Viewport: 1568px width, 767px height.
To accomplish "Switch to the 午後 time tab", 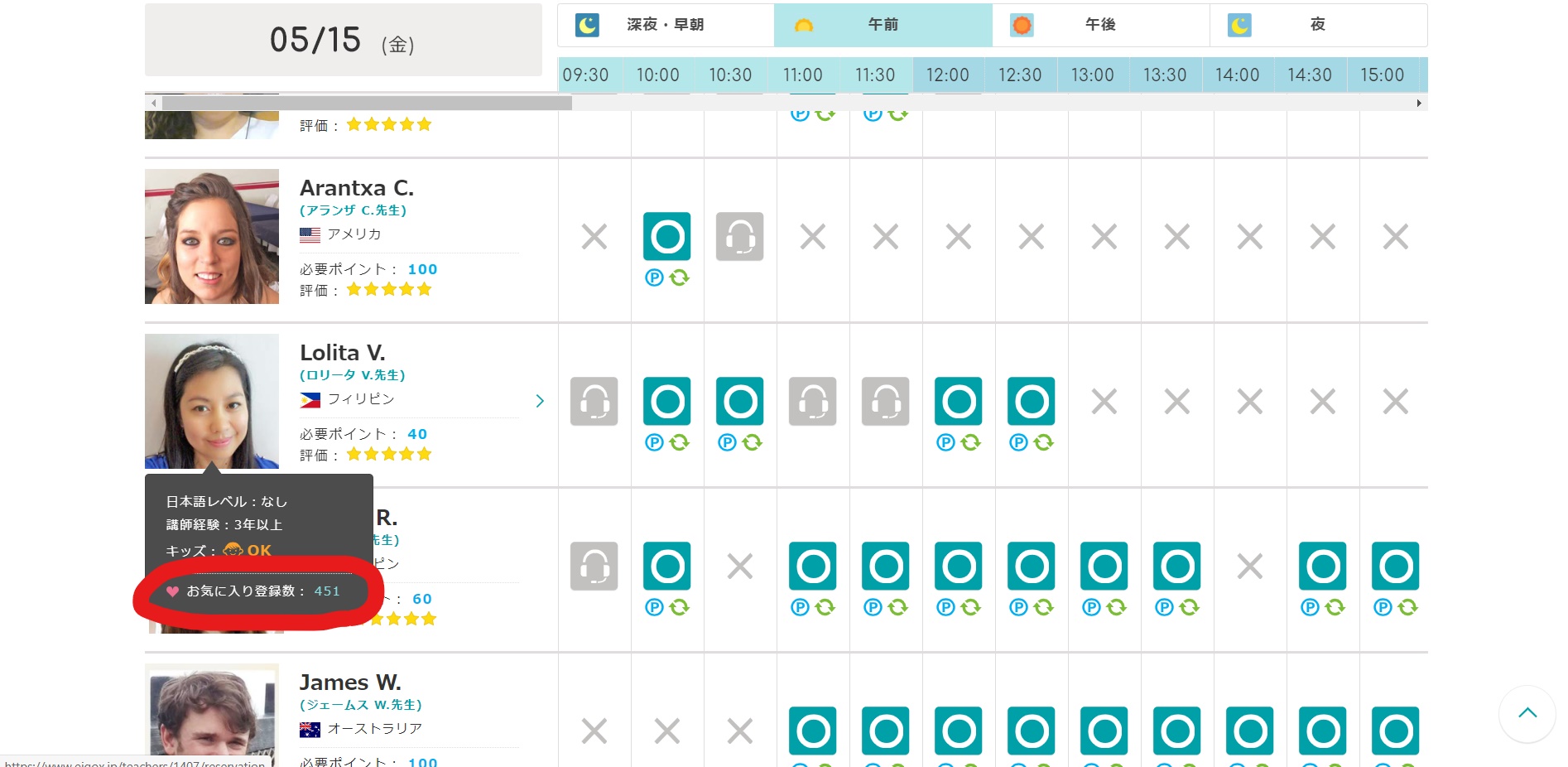I will click(1100, 25).
